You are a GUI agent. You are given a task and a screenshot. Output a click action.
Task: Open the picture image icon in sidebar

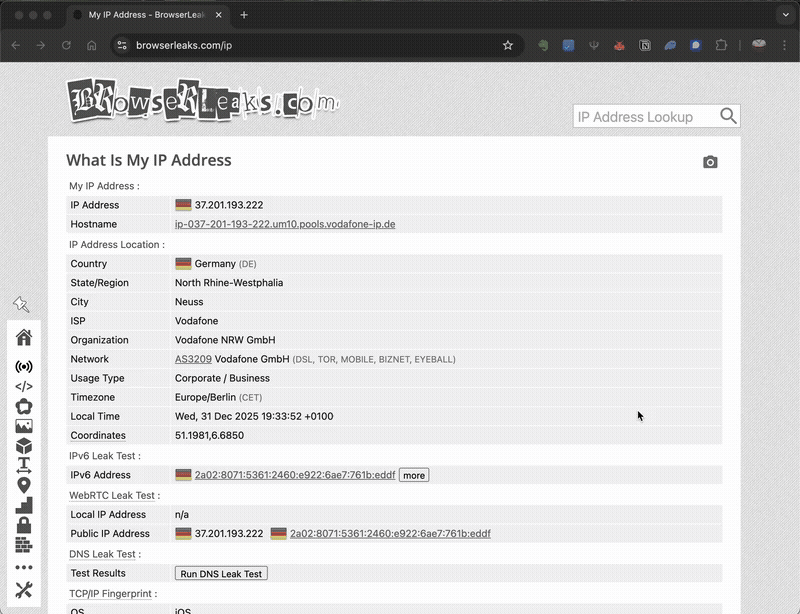pos(23,426)
